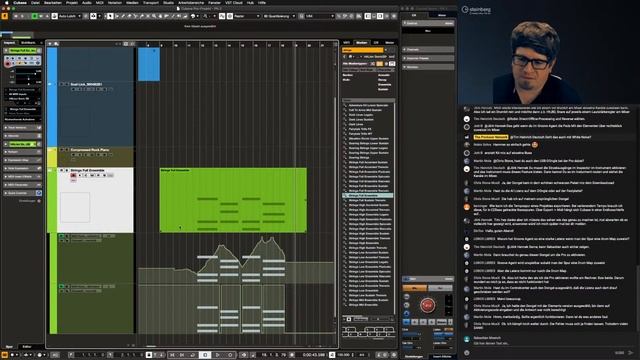This screenshot has height=360, width=640.
Task: Select the Zoom magnifier tool
Action: point(154,16)
